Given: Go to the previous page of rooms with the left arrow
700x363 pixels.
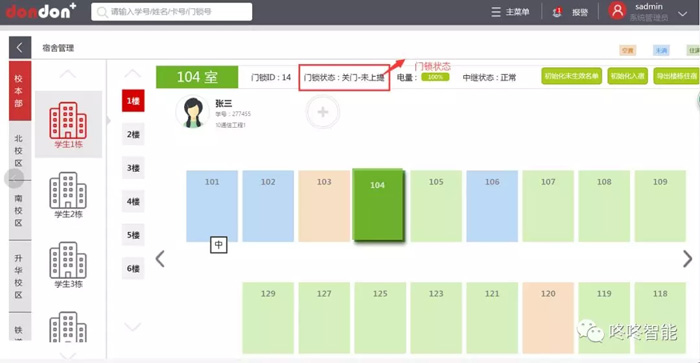Looking at the screenshot, I should tap(160, 259).
